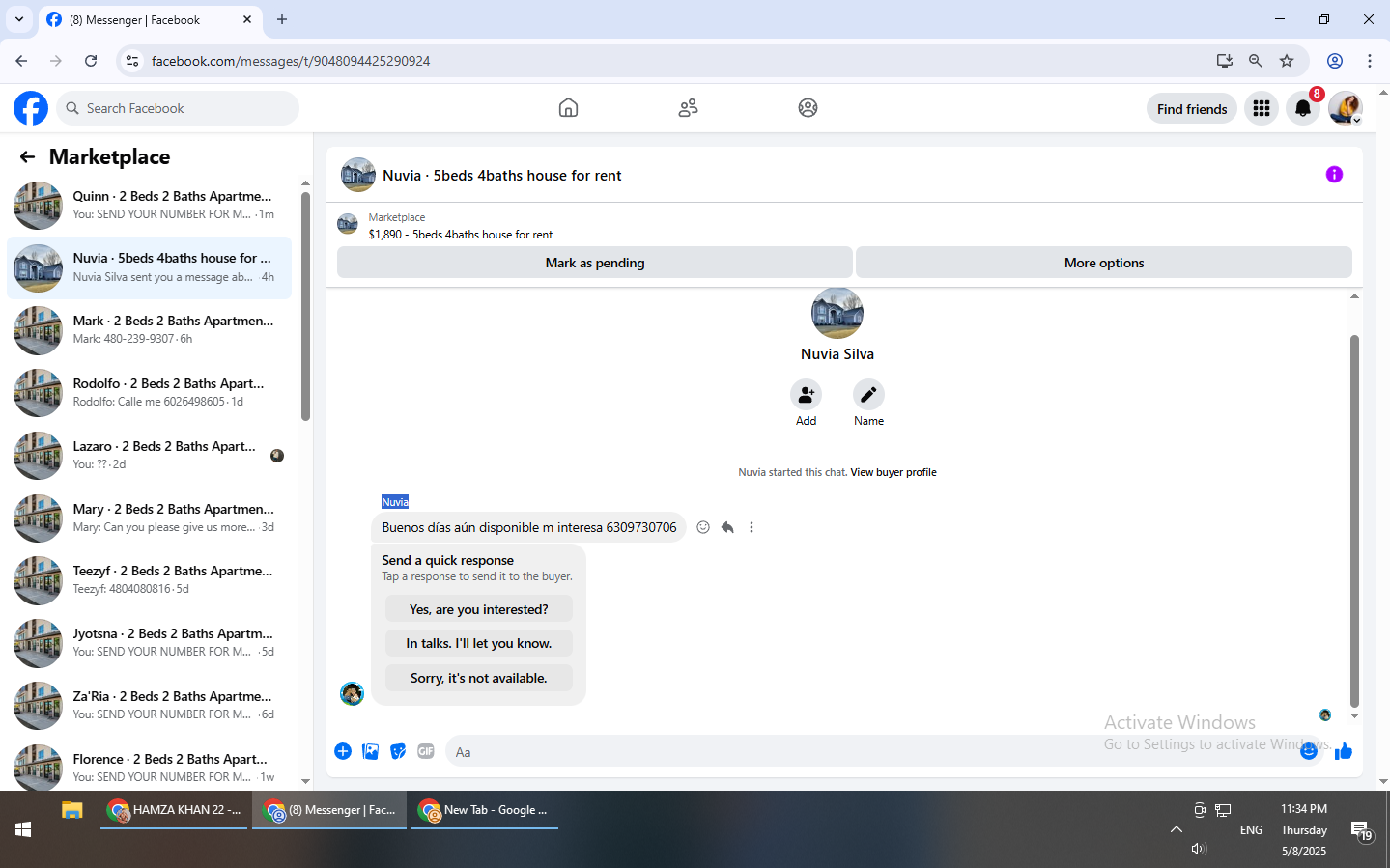1390x868 pixels.
Task: Open Lazaro's apartment conversation
Action: click(x=150, y=456)
